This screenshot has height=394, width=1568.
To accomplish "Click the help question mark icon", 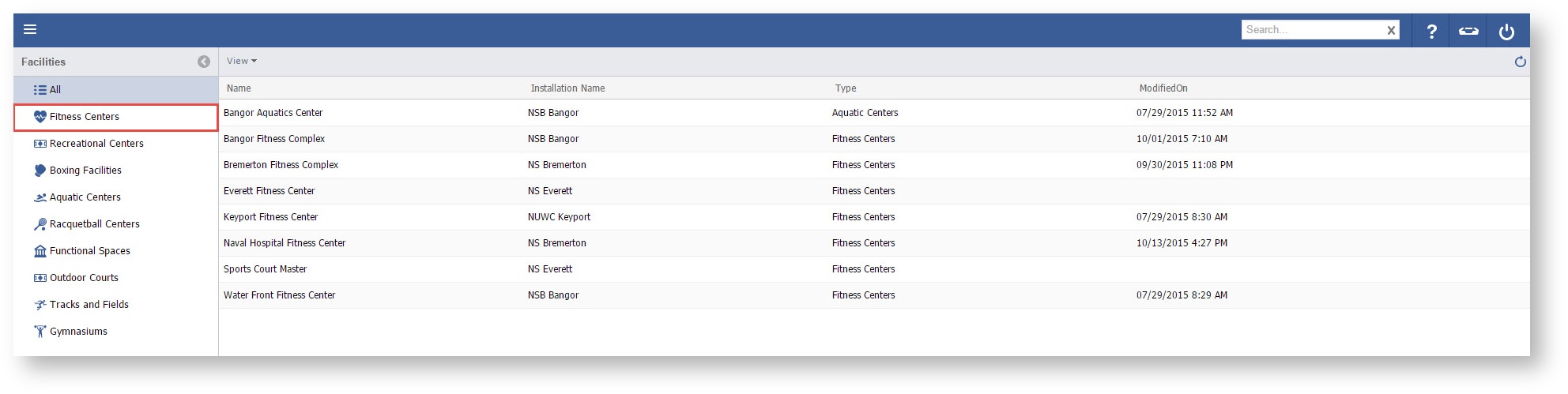I will 1431,32.
